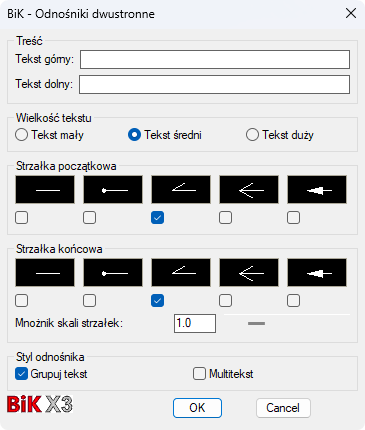Select plain line icon under Strzałka początkowa
This screenshot has height=430, width=365.
[45, 190]
